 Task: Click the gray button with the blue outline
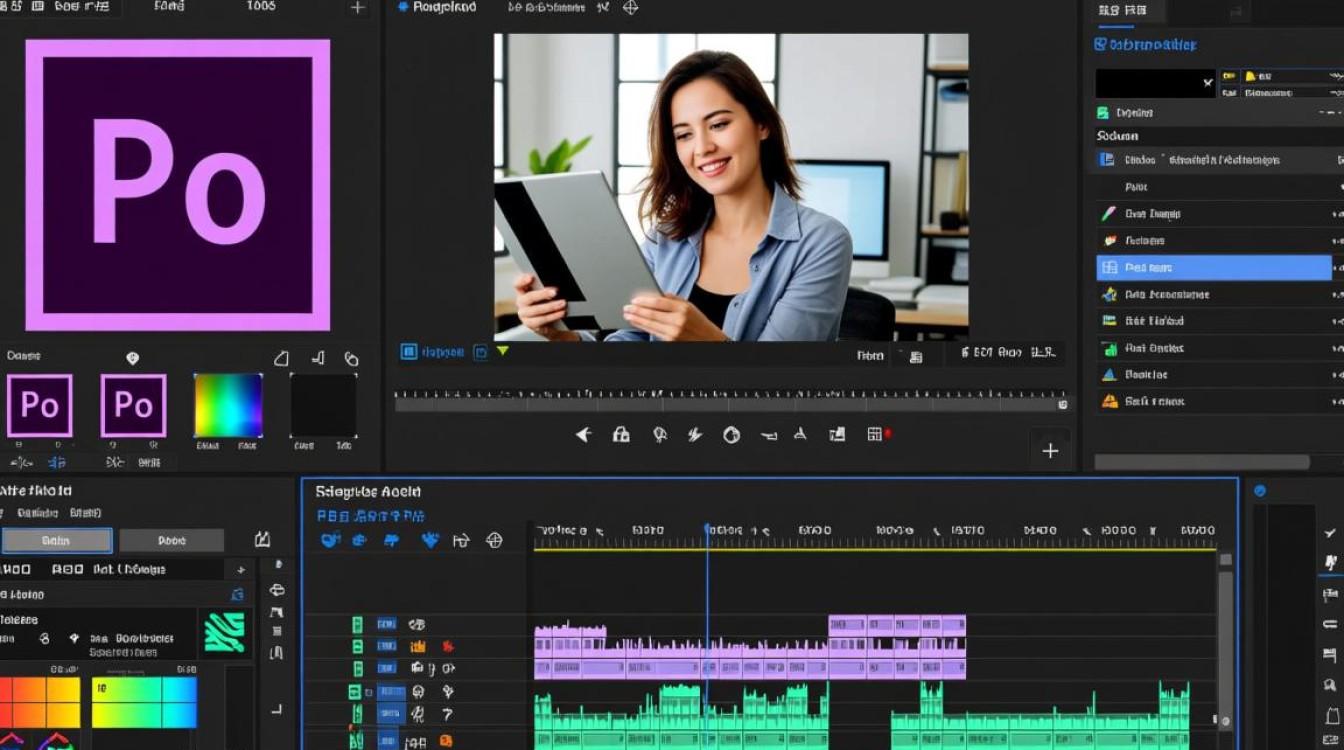pos(56,541)
